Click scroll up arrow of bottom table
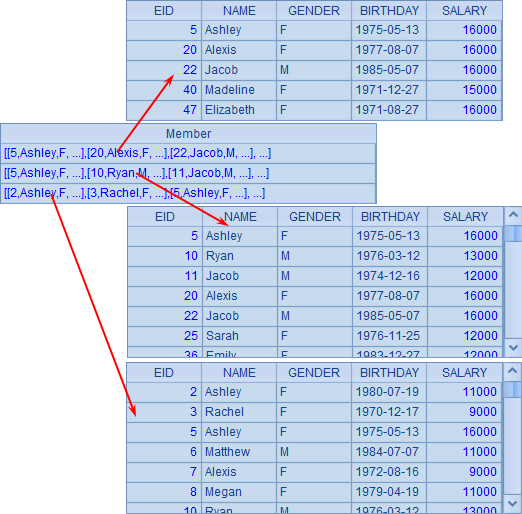Image resolution: width=522 pixels, height=514 pixels. click(513, 371)
